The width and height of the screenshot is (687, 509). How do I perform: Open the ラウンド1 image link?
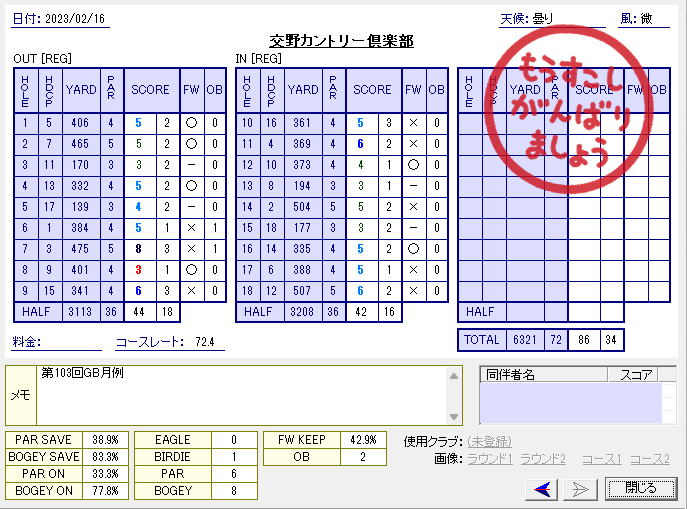tap(493, 459)
